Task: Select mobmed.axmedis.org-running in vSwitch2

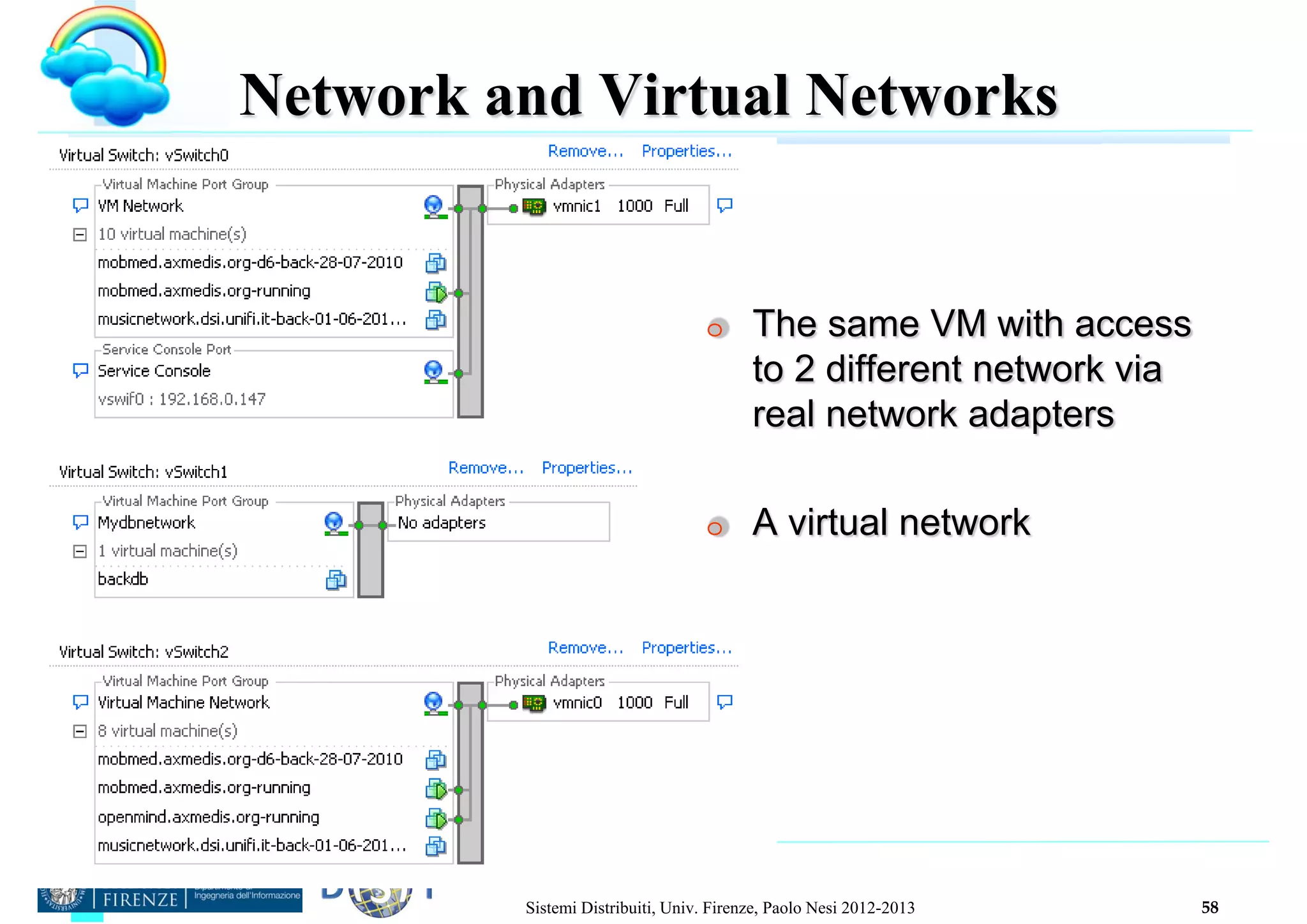Action: (x=204, y=788)
